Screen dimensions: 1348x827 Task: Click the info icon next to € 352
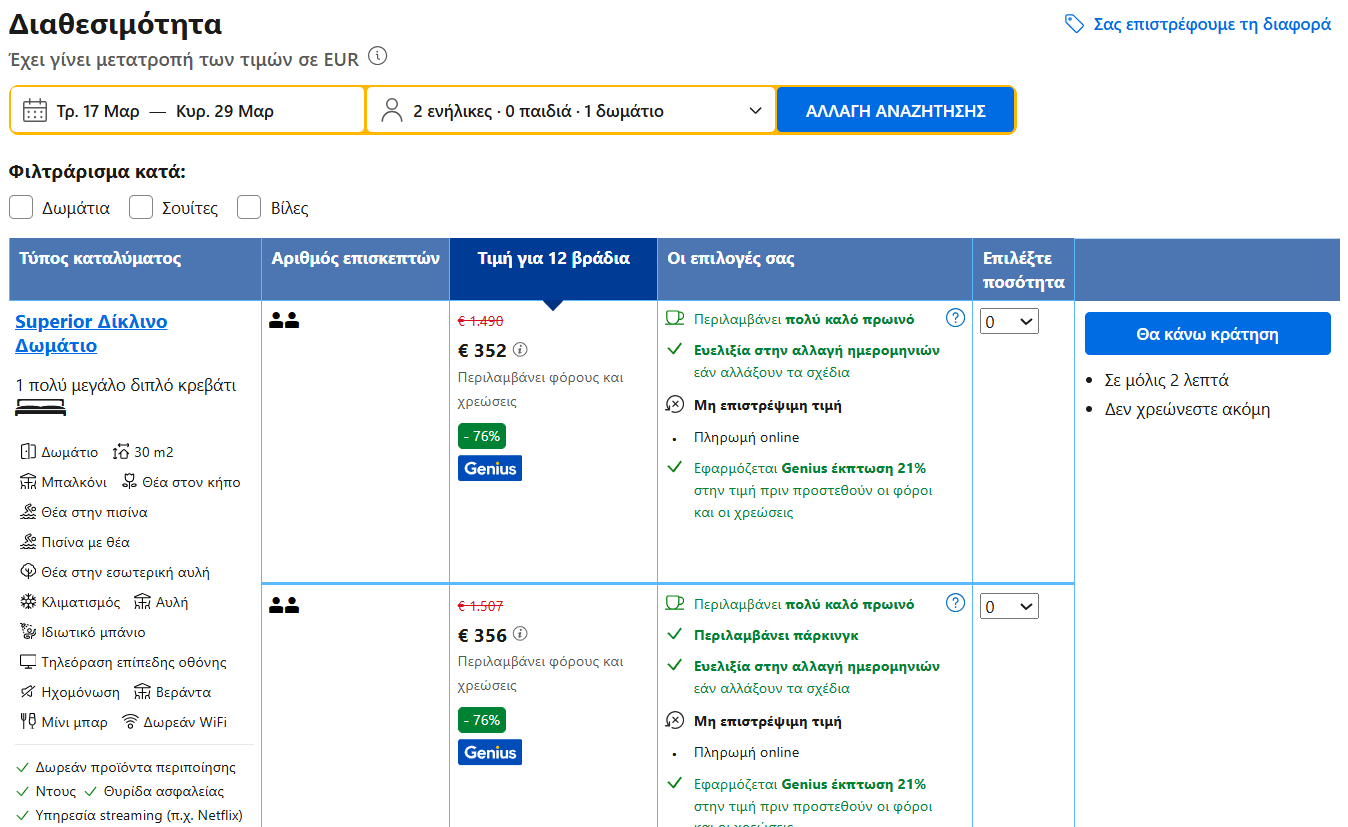(x=520, y=350)
